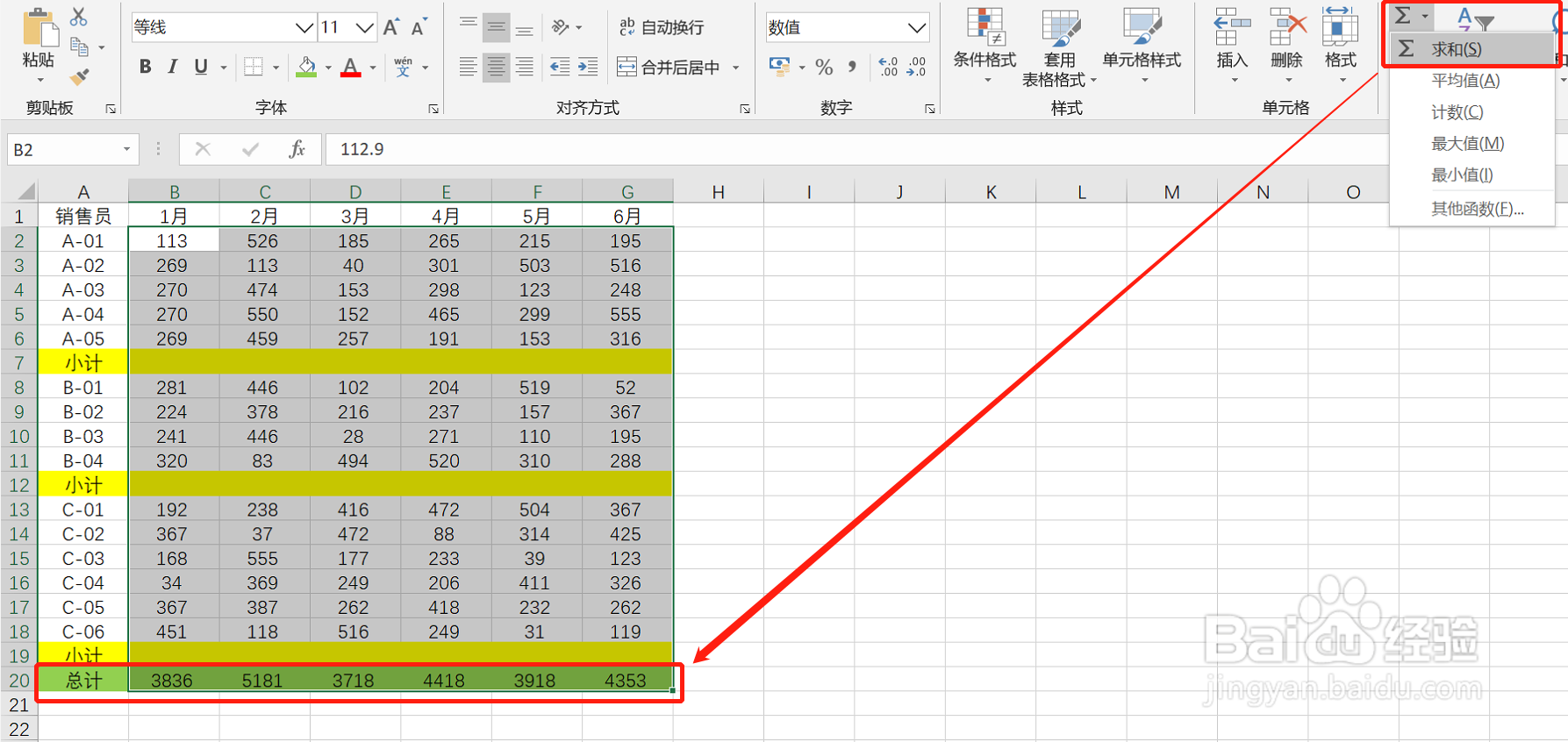Decrease font size with the small A icon
This screenshot has height=742, width=1568.
coord(419,27)
